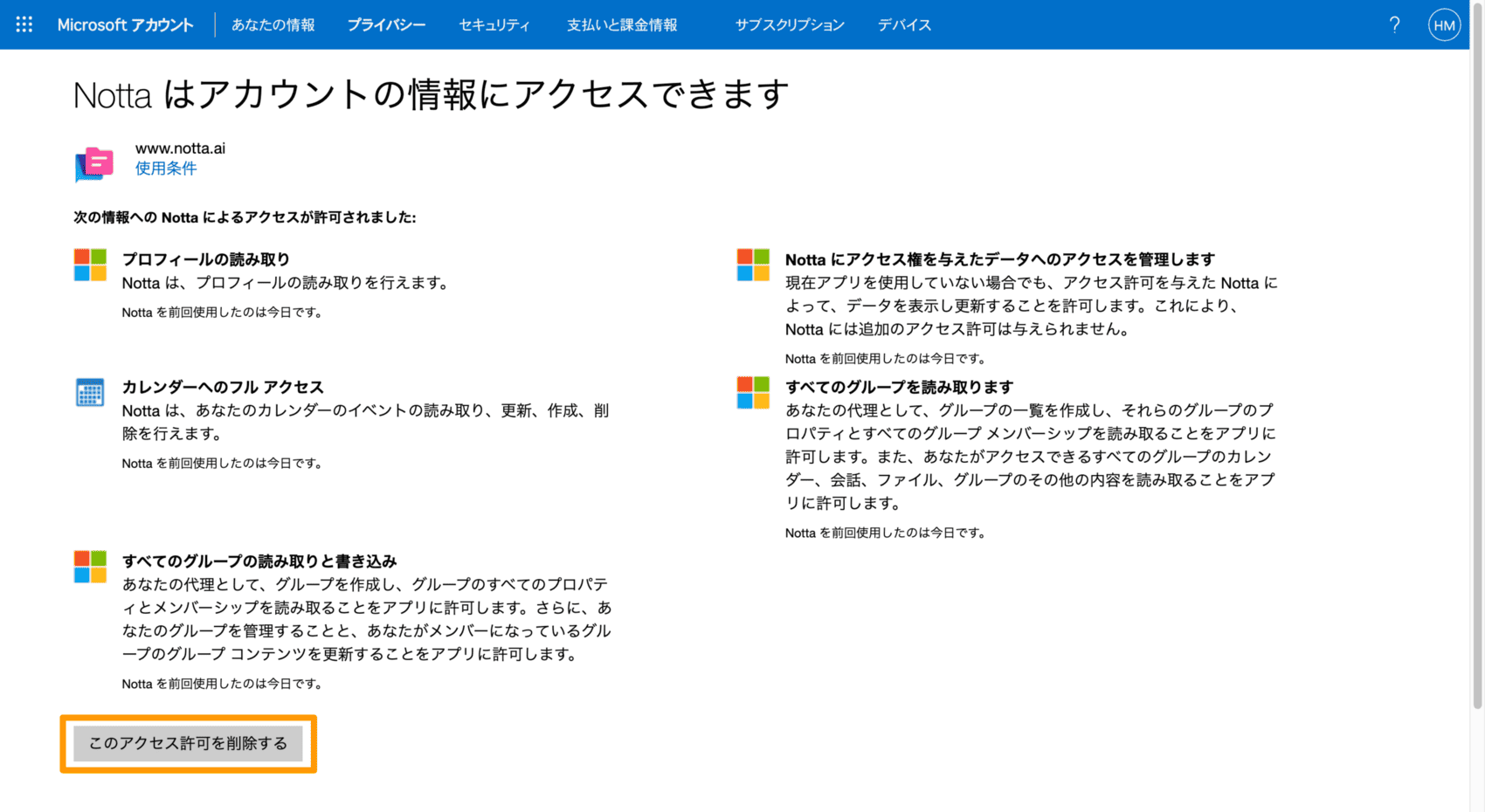Viewport: 1485px width, 812px height.
Task: Open the サブスクリプション tab
Action: pos(790,24)
